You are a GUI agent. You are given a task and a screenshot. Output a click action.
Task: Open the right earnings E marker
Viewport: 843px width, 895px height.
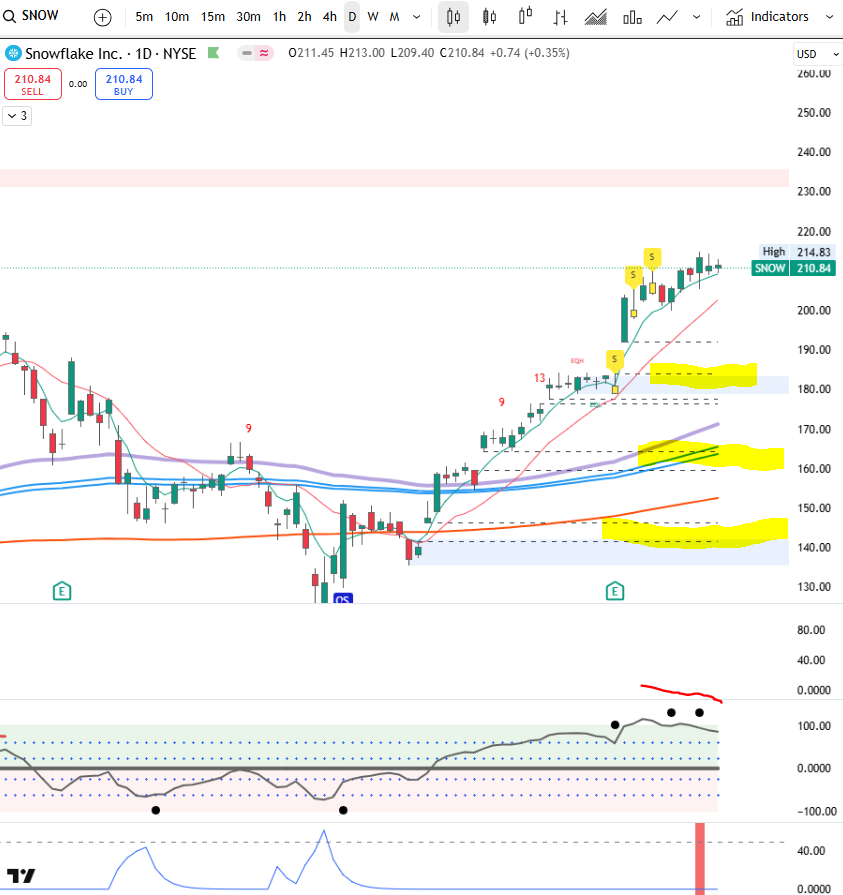(x=615, y=591)
